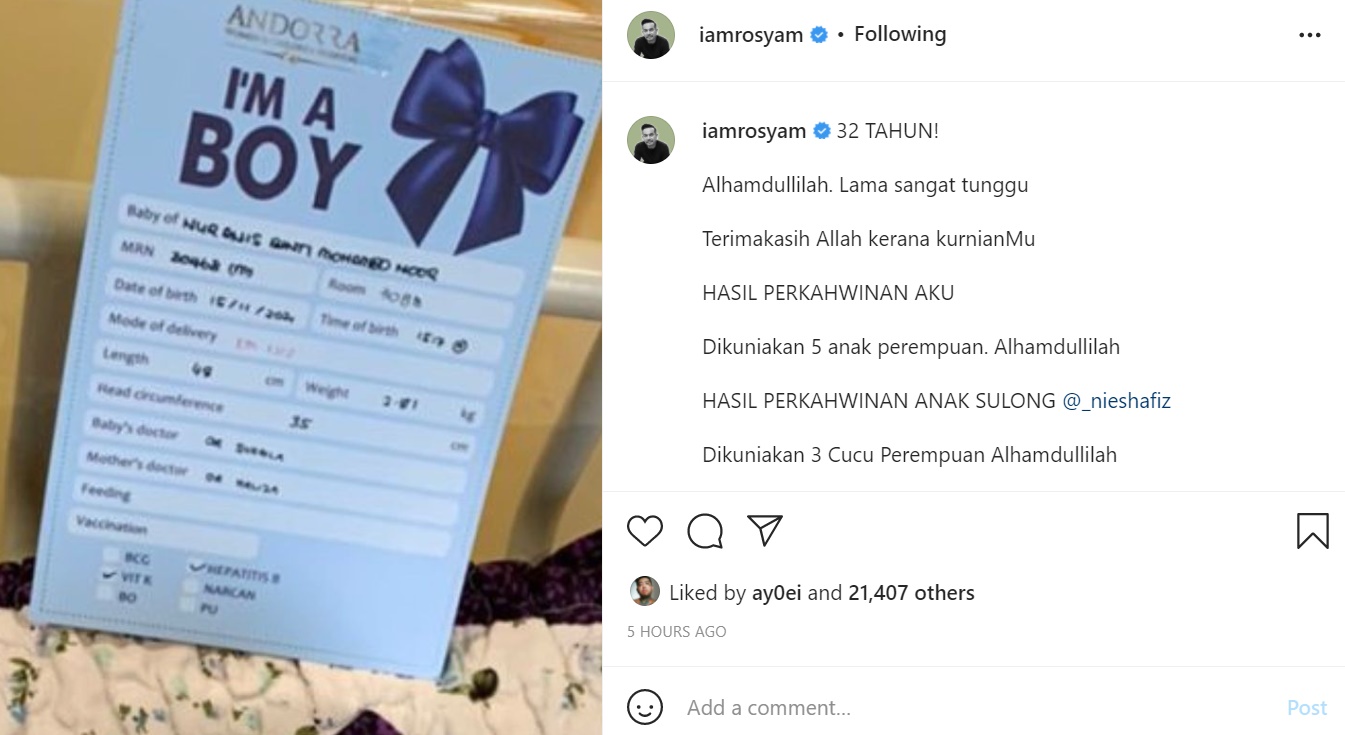Click the 5 HOURS AGO timestamp

[x=677, y=632]
